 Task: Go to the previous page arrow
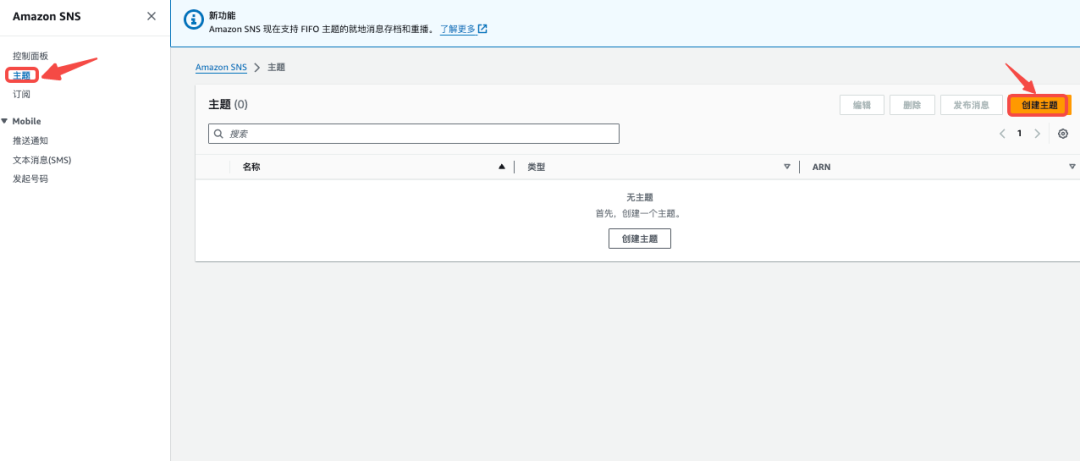pos(1002,134)
